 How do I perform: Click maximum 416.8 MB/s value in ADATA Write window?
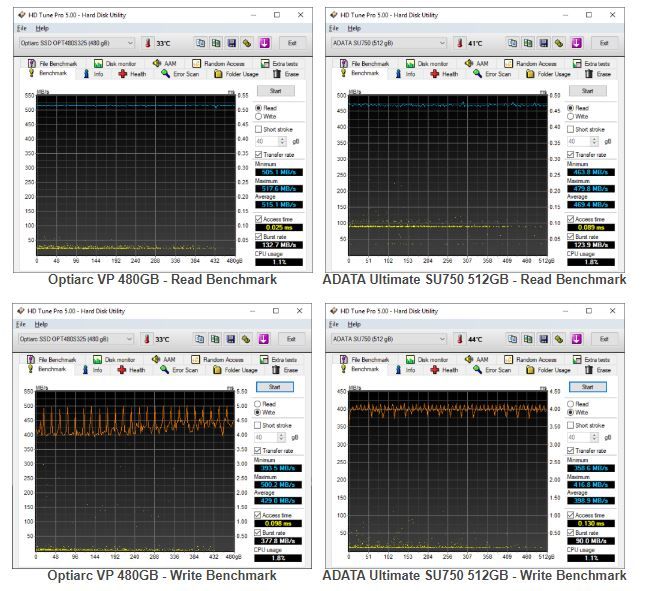[591, 484]
